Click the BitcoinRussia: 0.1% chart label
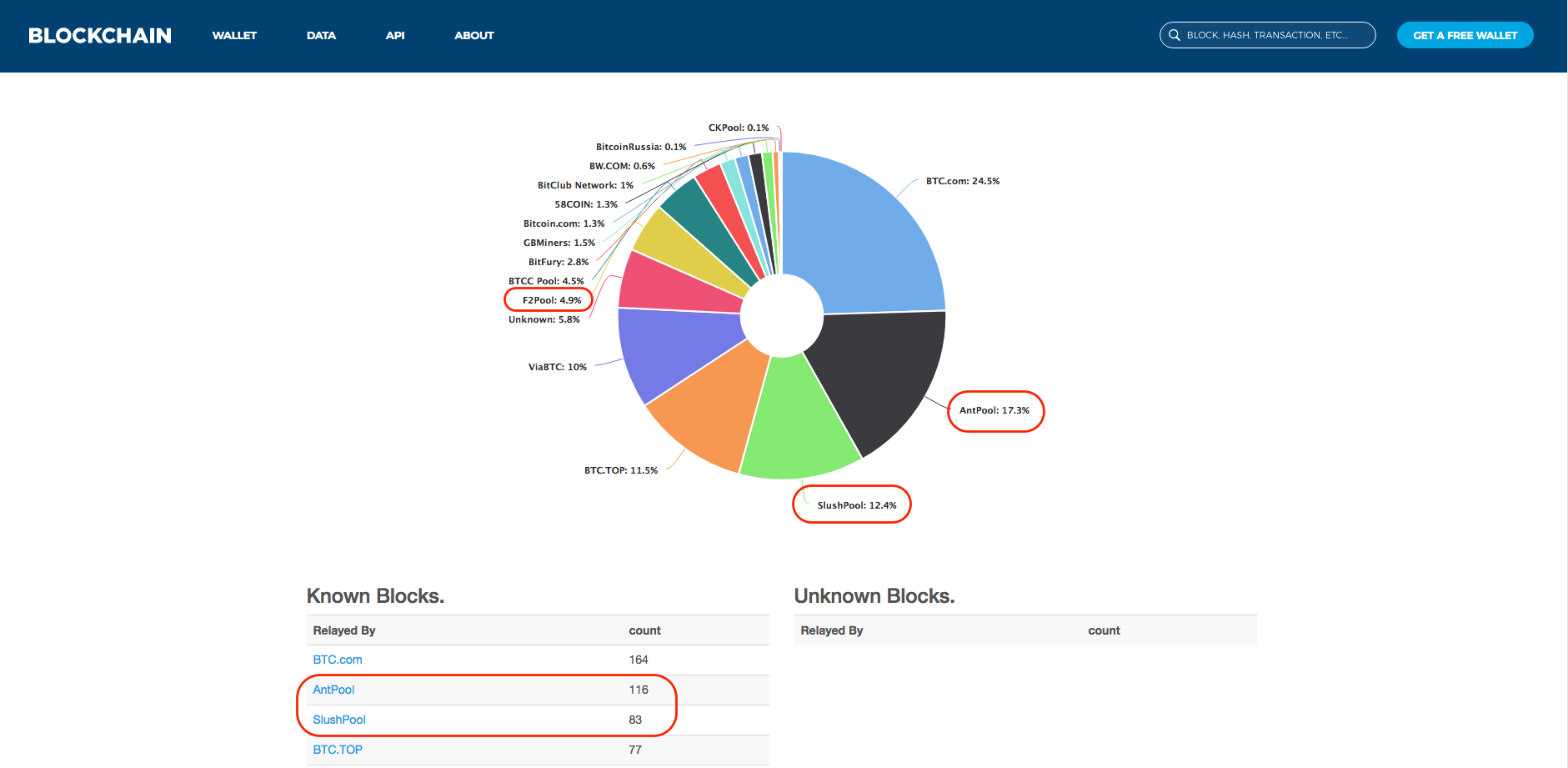This screenshot has width=1568, height=768. (x=641, y=147)
